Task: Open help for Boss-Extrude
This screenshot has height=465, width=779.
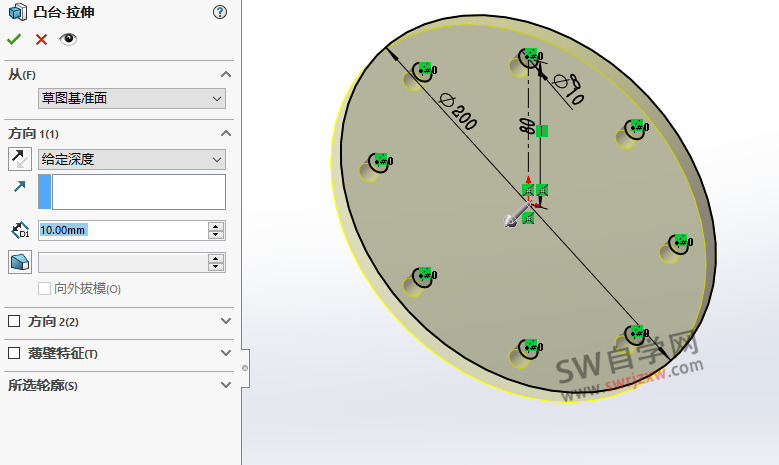Action: (220, 12)
